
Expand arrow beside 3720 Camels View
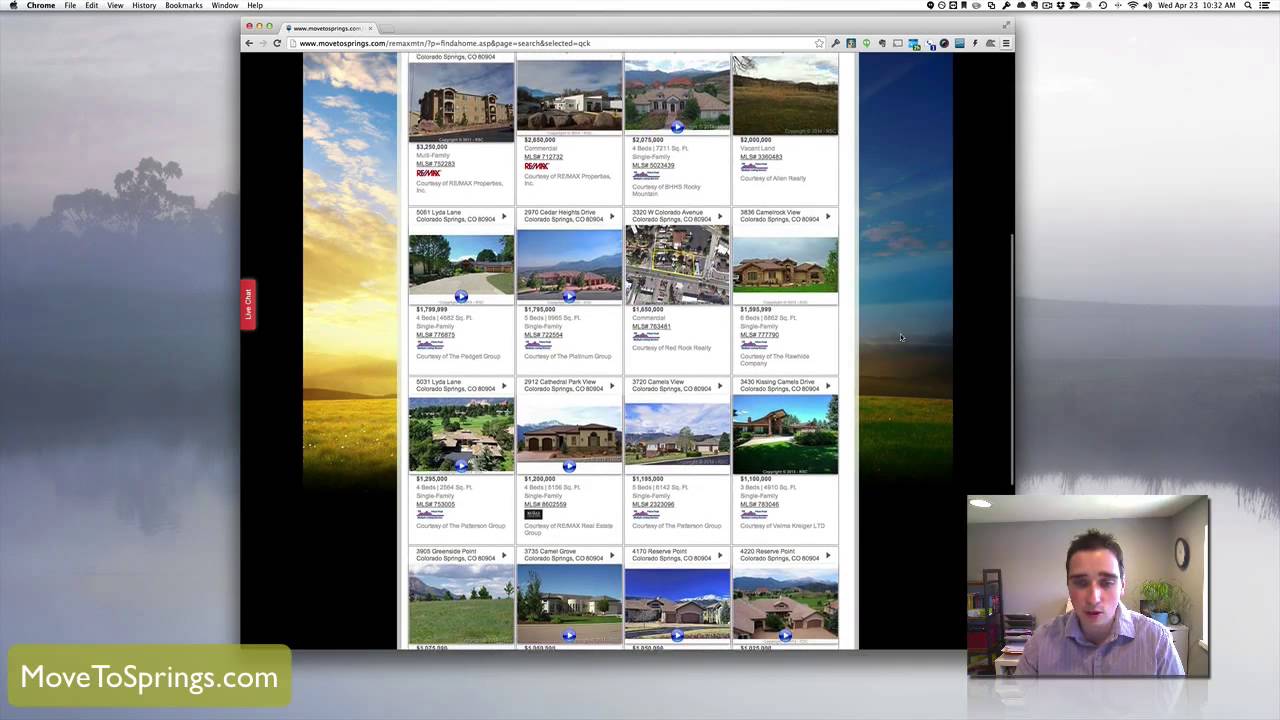point(720,385)
